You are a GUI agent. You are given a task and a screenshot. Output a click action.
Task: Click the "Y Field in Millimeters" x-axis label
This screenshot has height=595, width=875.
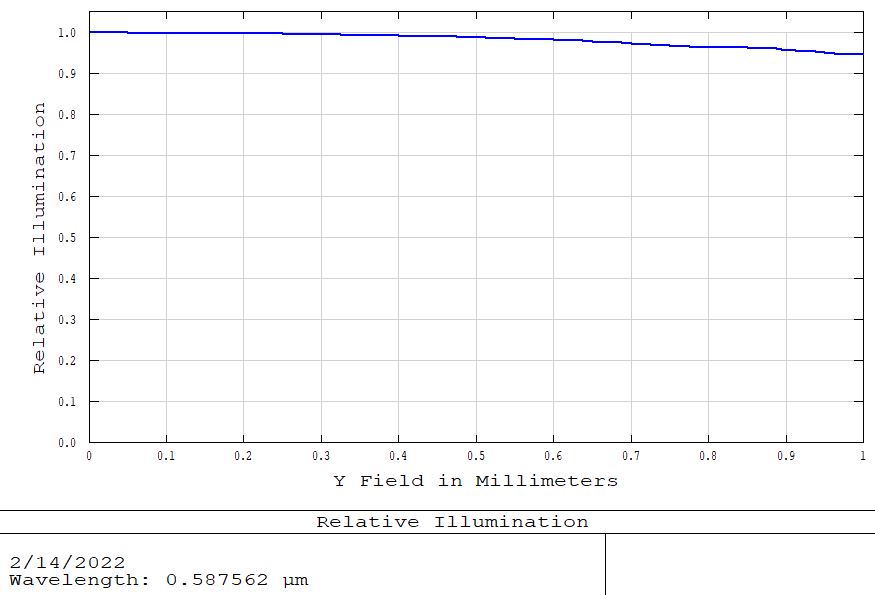tap(475, 481)
